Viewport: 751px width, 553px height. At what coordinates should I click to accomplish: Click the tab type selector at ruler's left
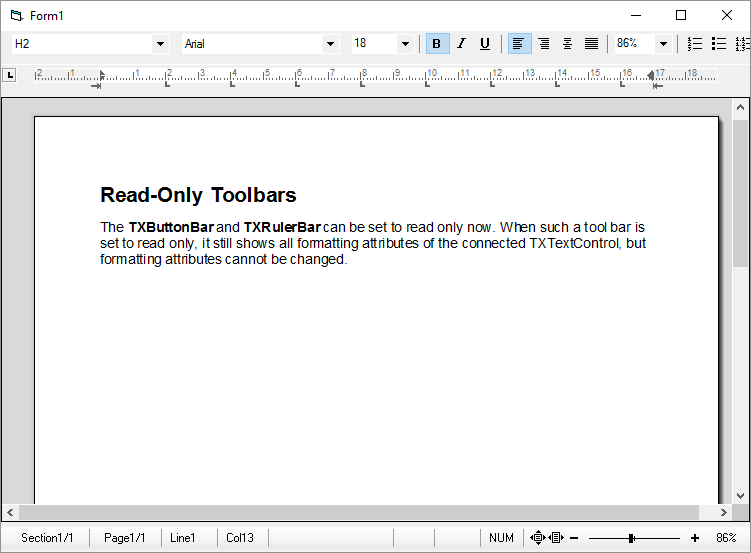coord(10,75)
